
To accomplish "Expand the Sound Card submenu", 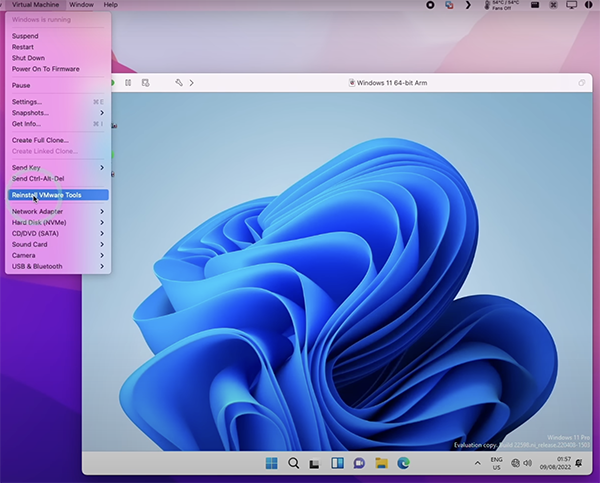I will [x=58, y=245].
